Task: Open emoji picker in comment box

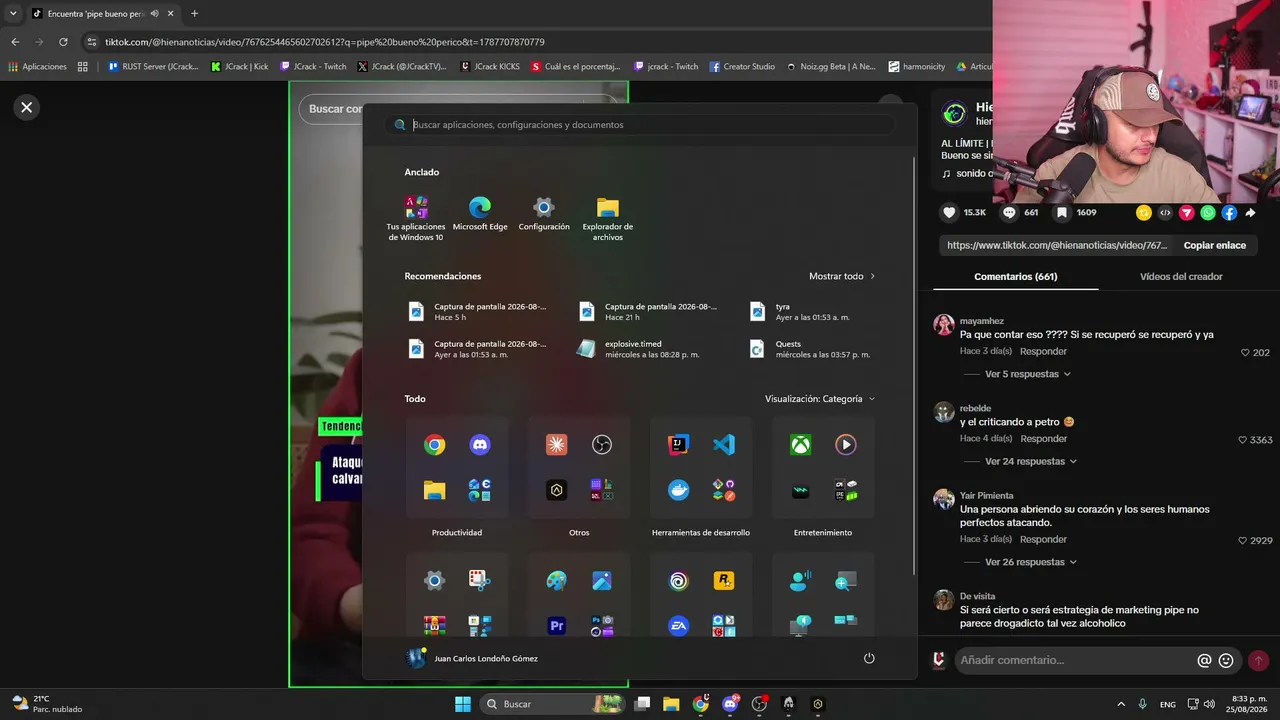Action: click(x=1226, y=660)
